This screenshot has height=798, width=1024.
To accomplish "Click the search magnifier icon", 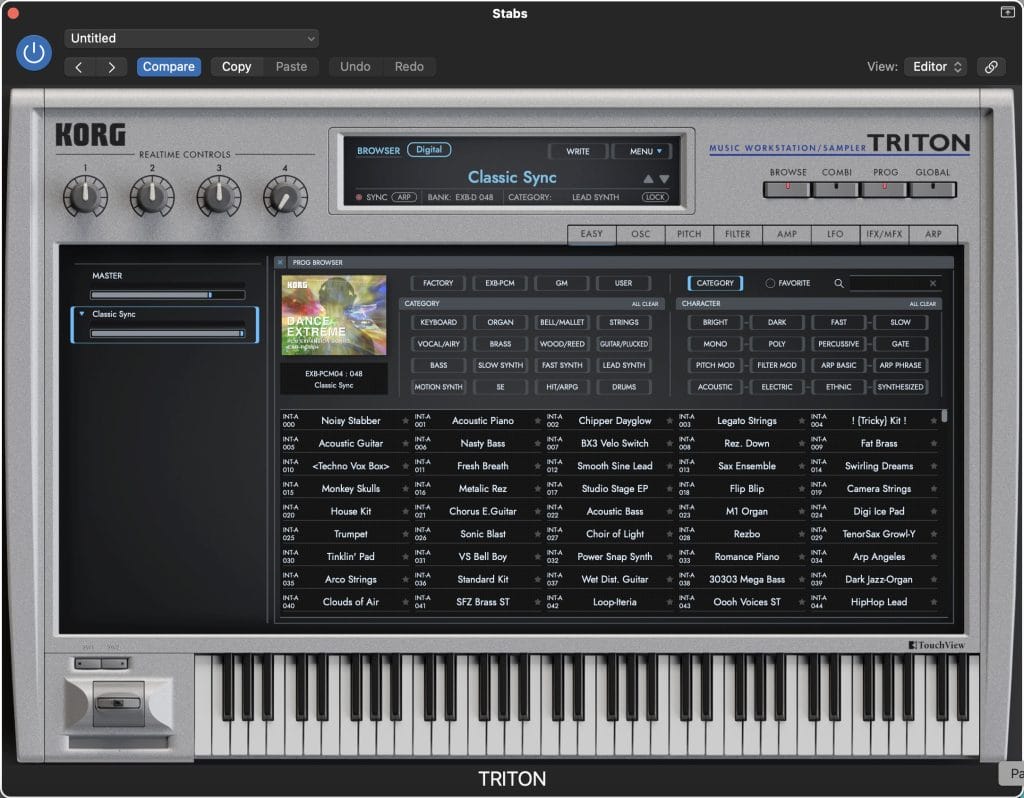I will coord(839,283).
